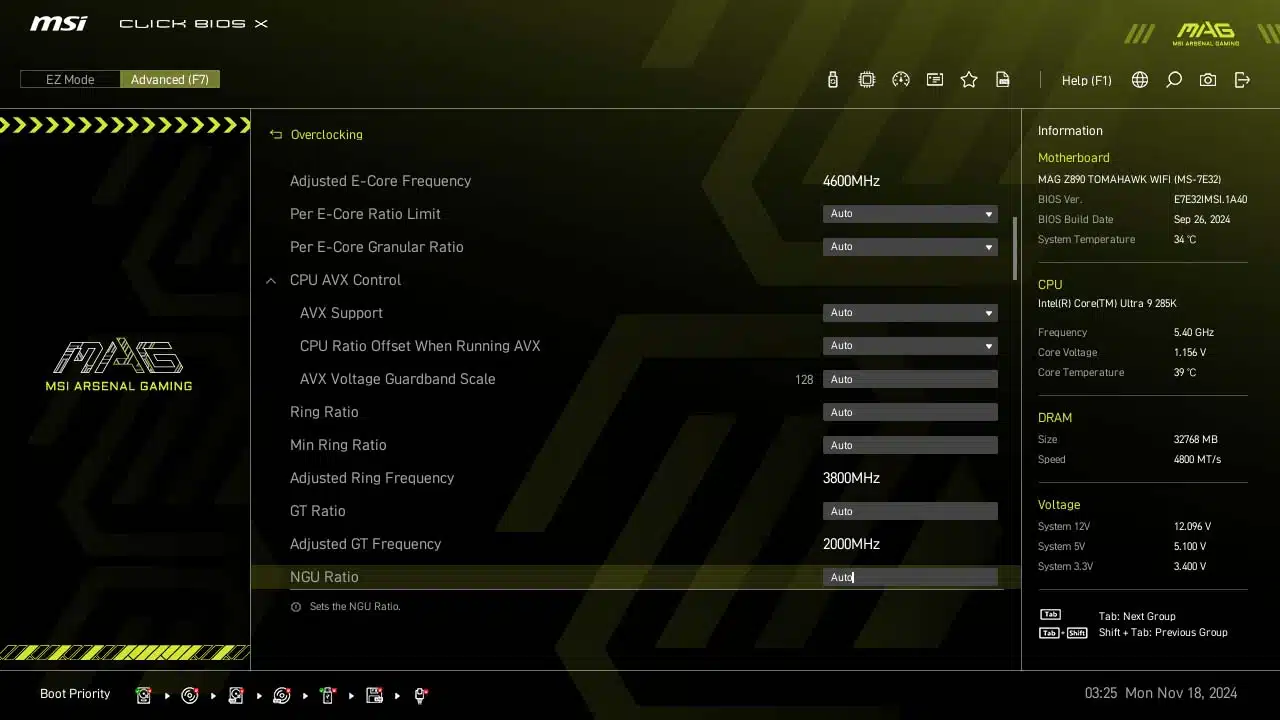Screen dimensions: 1280x720
Task: Click the 'Sets the NGU Ratio.' description
Action: [x=355, y=607]
